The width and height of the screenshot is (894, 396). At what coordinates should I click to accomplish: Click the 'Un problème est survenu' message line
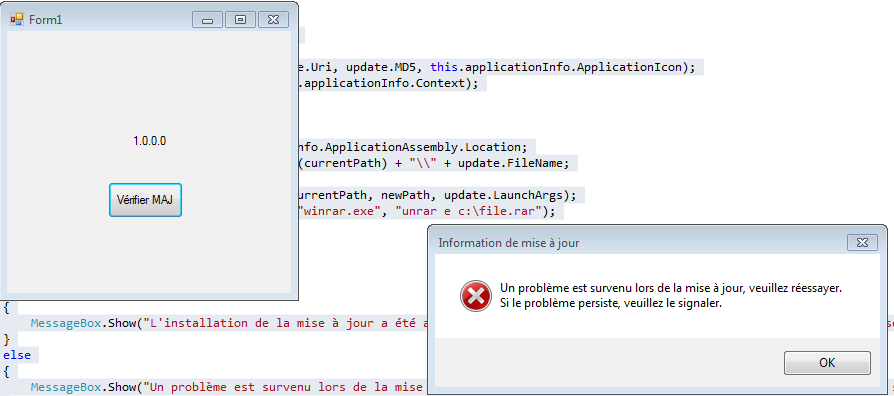670,288
